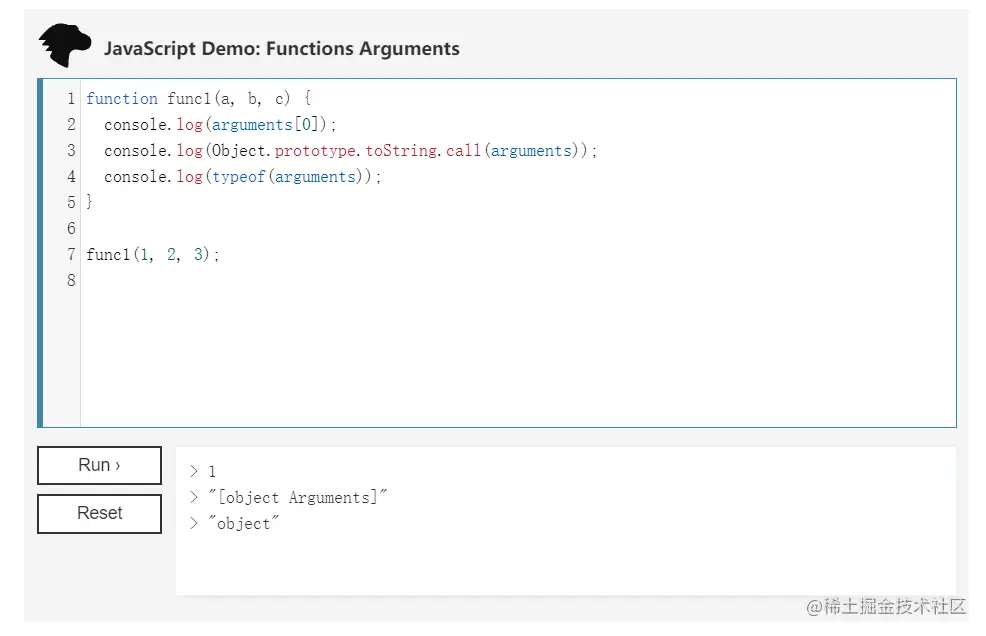Reset the demo code editor
The height and width of the screenshot is (636, 986).
99,513
